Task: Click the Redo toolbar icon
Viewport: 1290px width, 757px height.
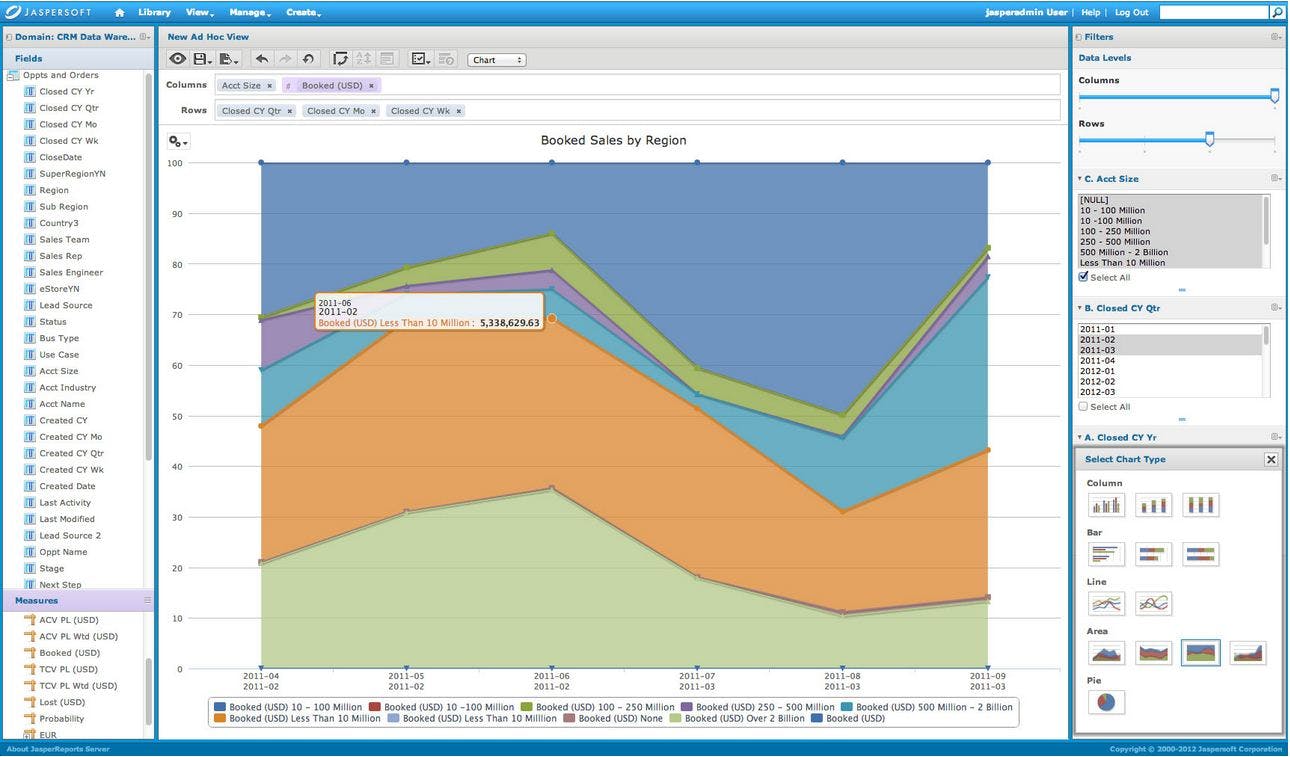Action: (x=284, y=59)
